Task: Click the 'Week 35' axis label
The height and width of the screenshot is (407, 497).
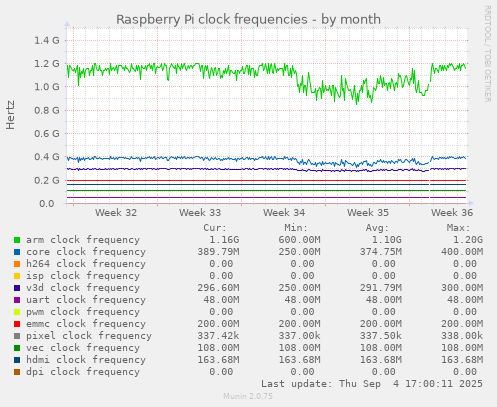Action: [368, 213]
